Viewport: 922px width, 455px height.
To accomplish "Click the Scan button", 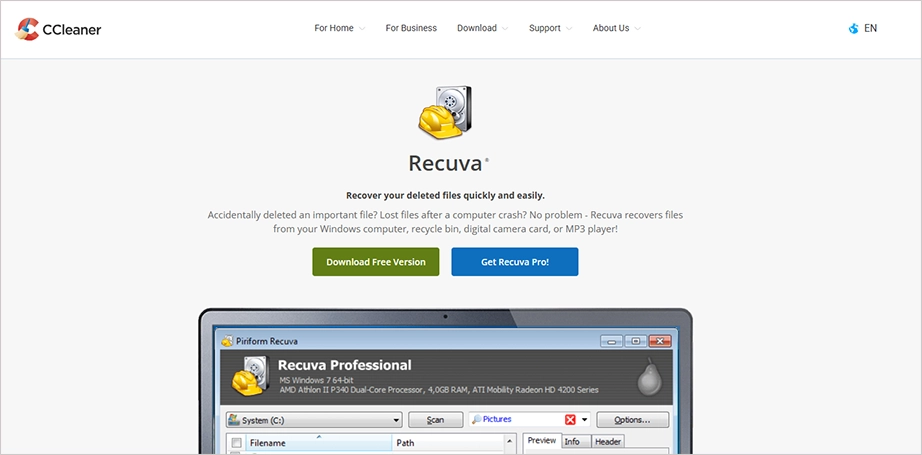I will 436,420.
